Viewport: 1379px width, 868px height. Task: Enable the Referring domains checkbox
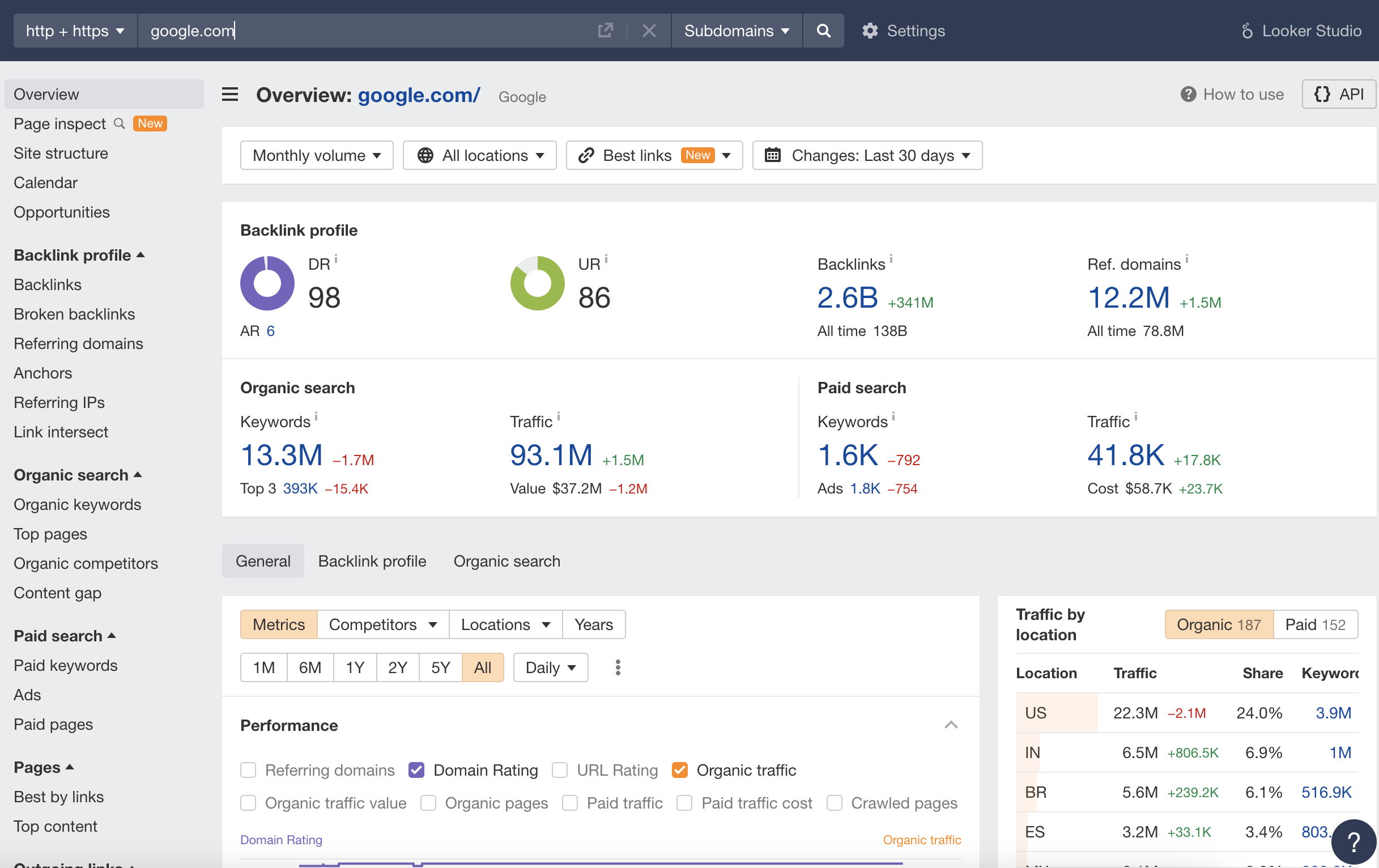248,769
